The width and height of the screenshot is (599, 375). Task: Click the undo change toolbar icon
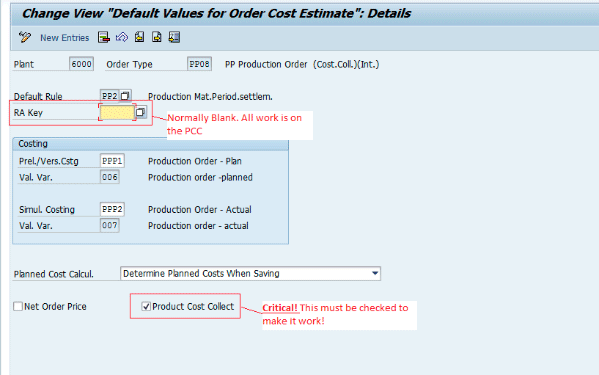pyautogui.click(x=122, y=37)
